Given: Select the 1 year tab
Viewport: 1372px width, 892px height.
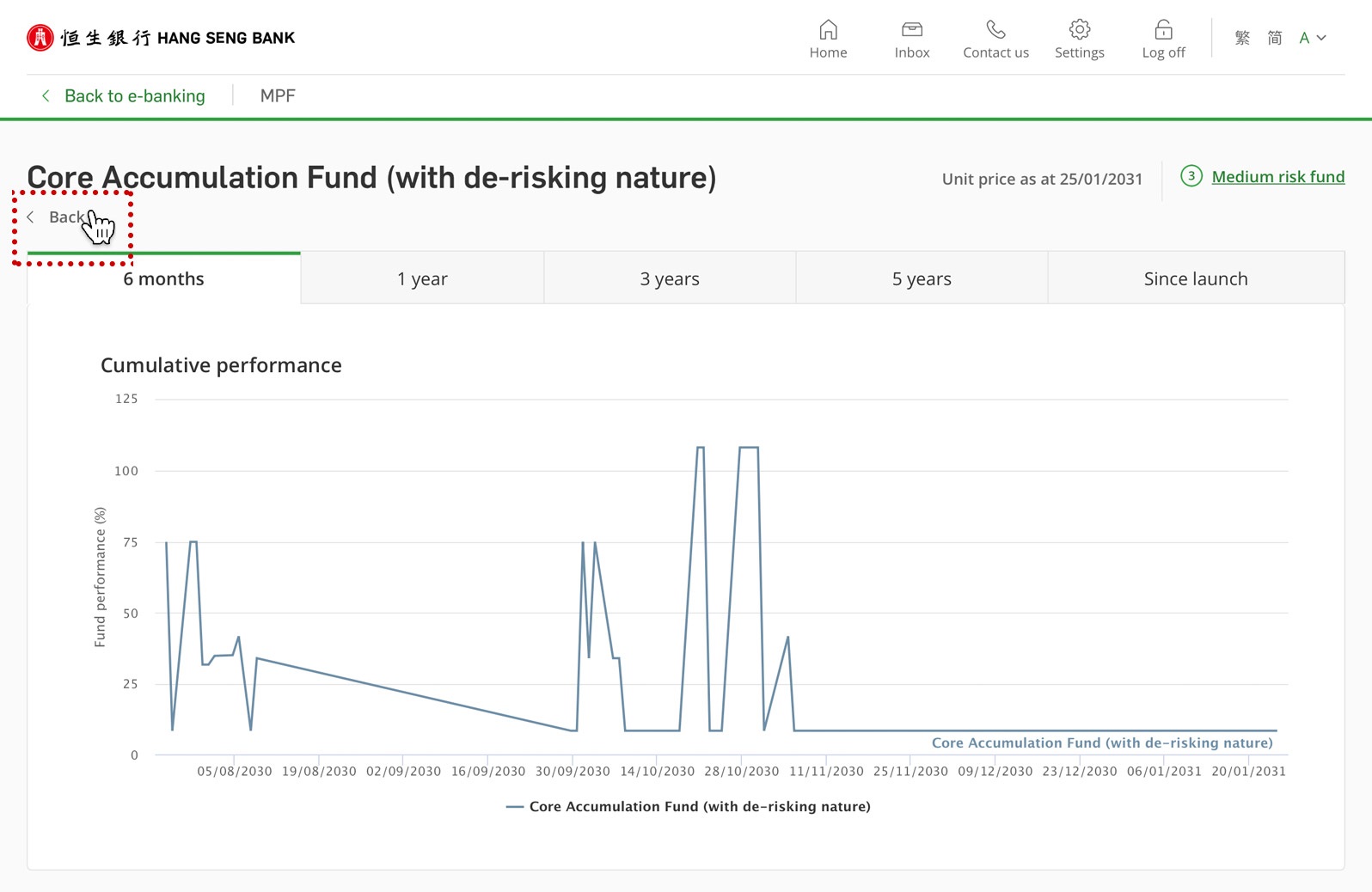Looking at the screenshot, I should pos(422,278).
